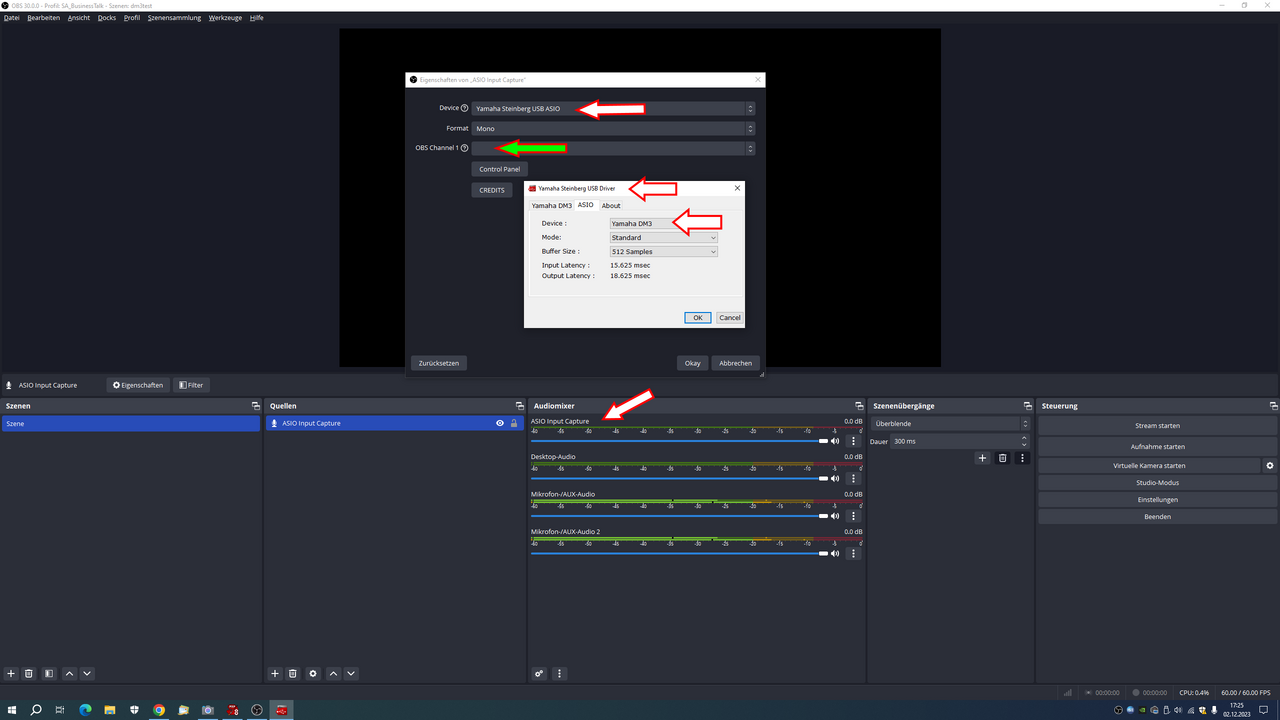Adjust Desktop-Audio volume slider

pyautogui.click(x=680, y=478)
